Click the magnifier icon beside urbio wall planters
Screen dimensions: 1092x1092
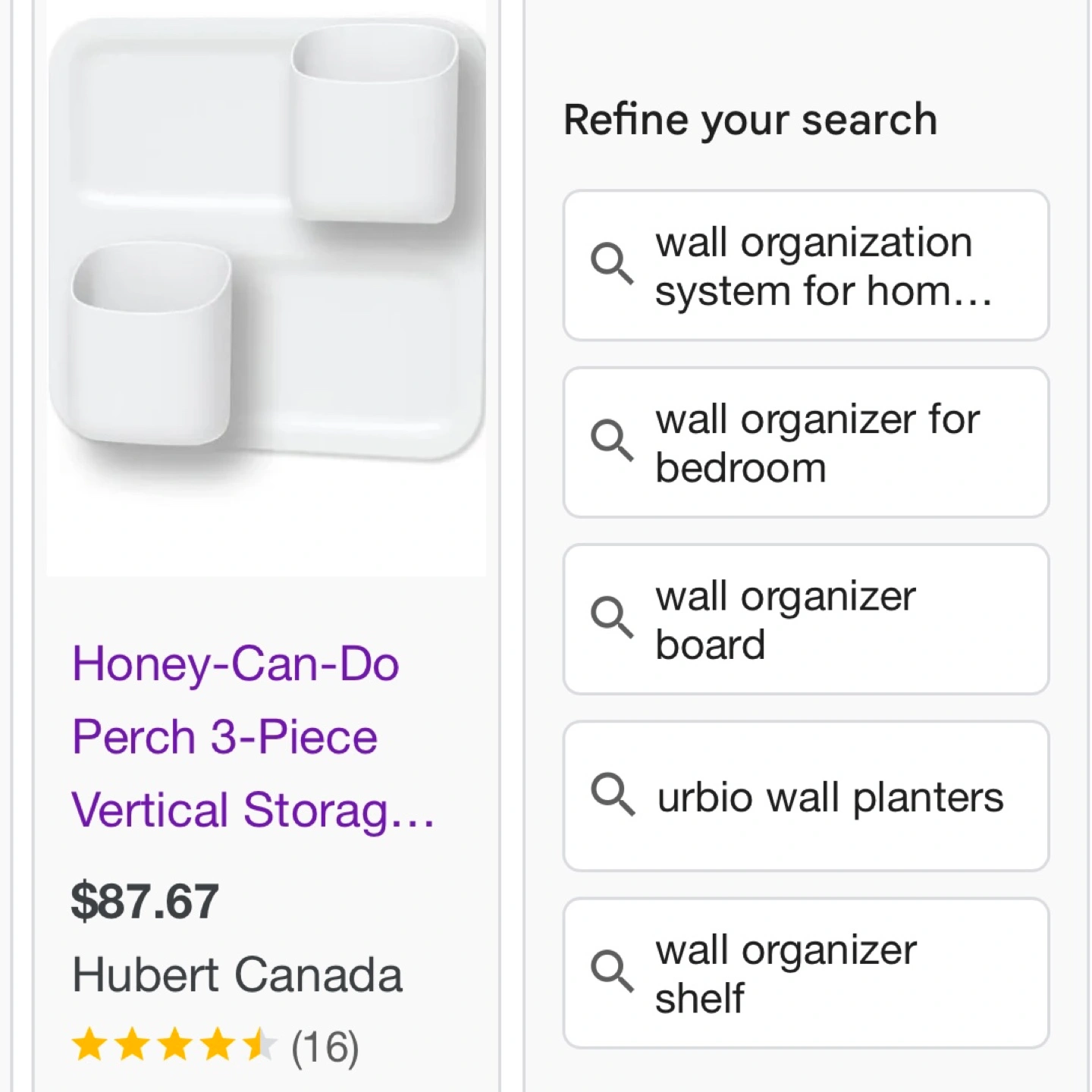click(611, 795)
